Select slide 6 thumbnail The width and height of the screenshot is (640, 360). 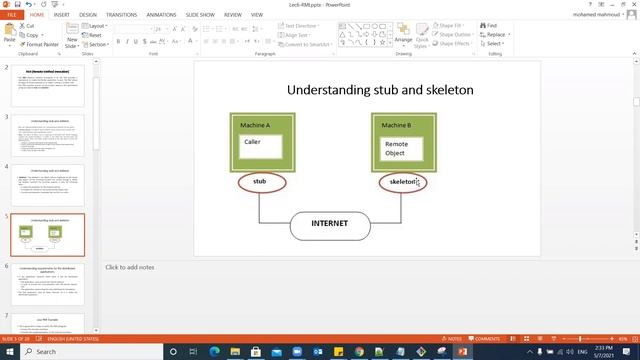pos(48,284)
